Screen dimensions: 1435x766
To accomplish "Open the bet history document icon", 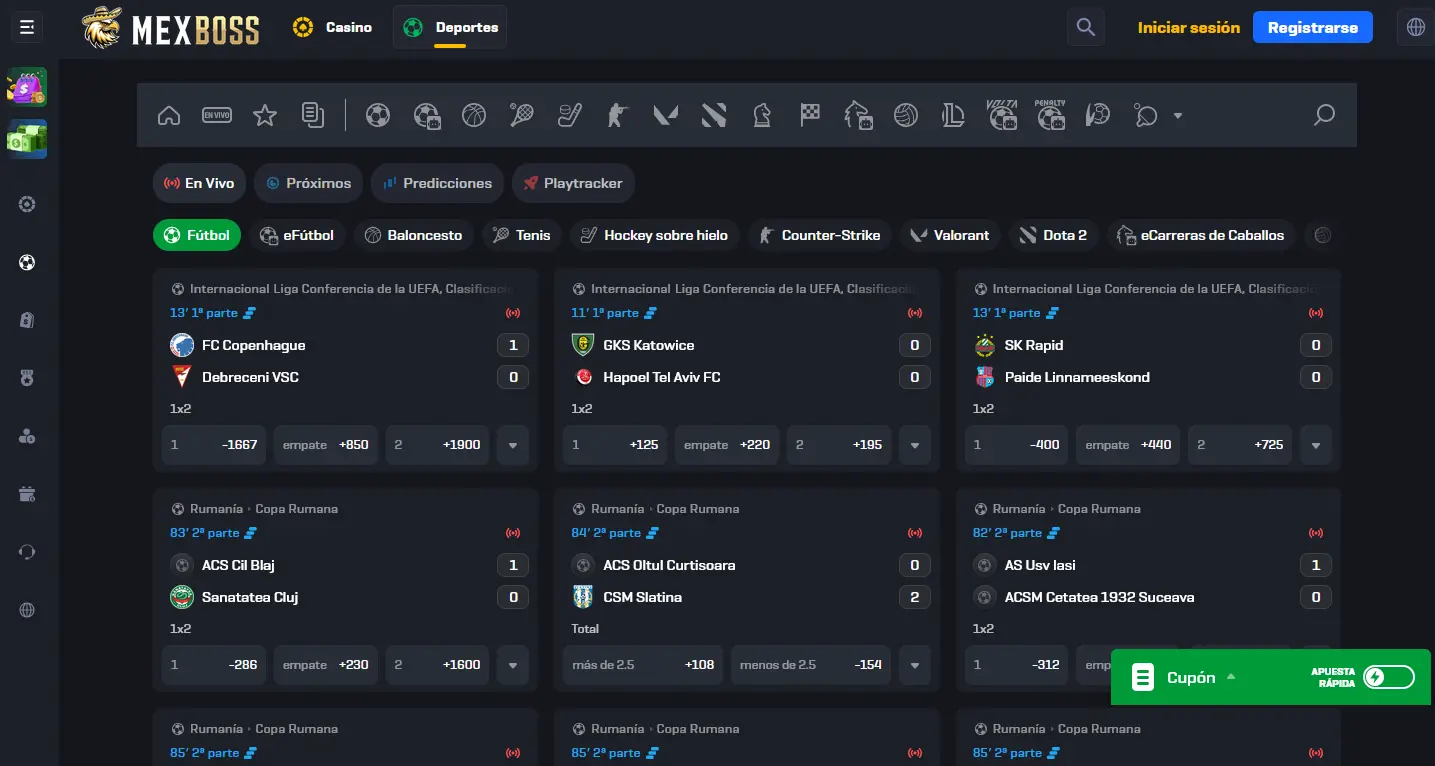I will 313,116.
